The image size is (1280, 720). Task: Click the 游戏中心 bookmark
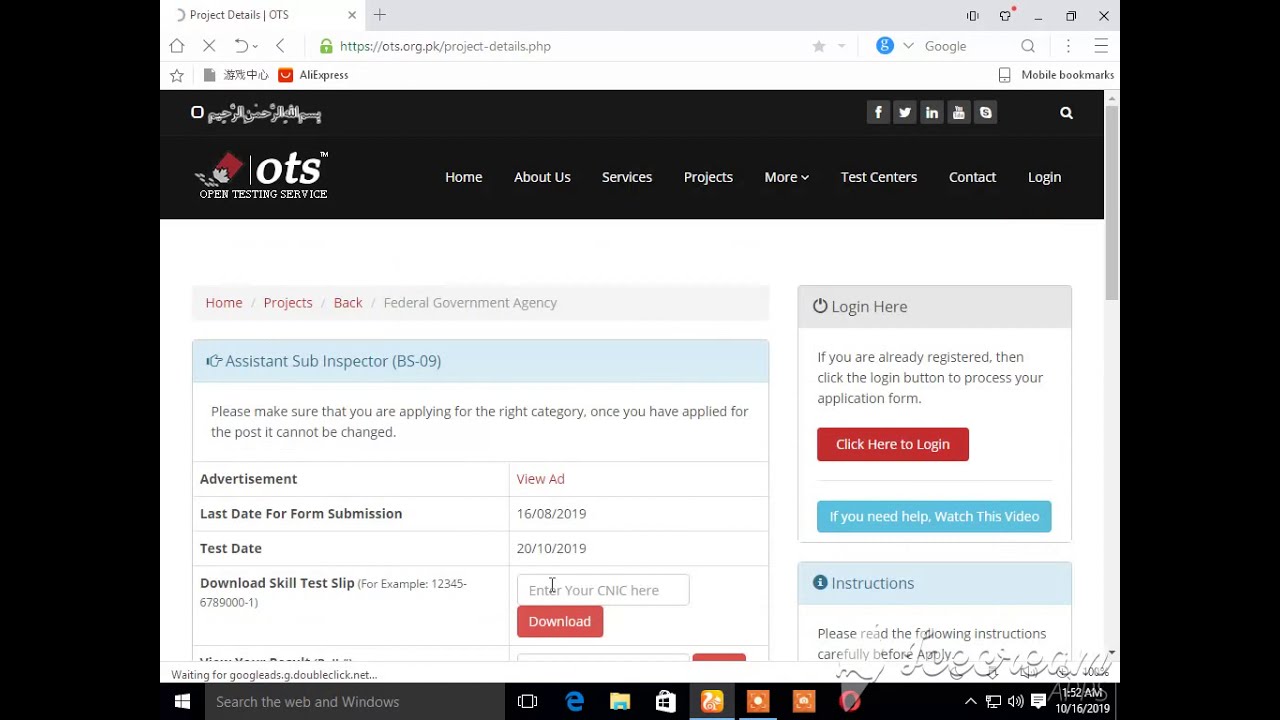pos(236,75)
